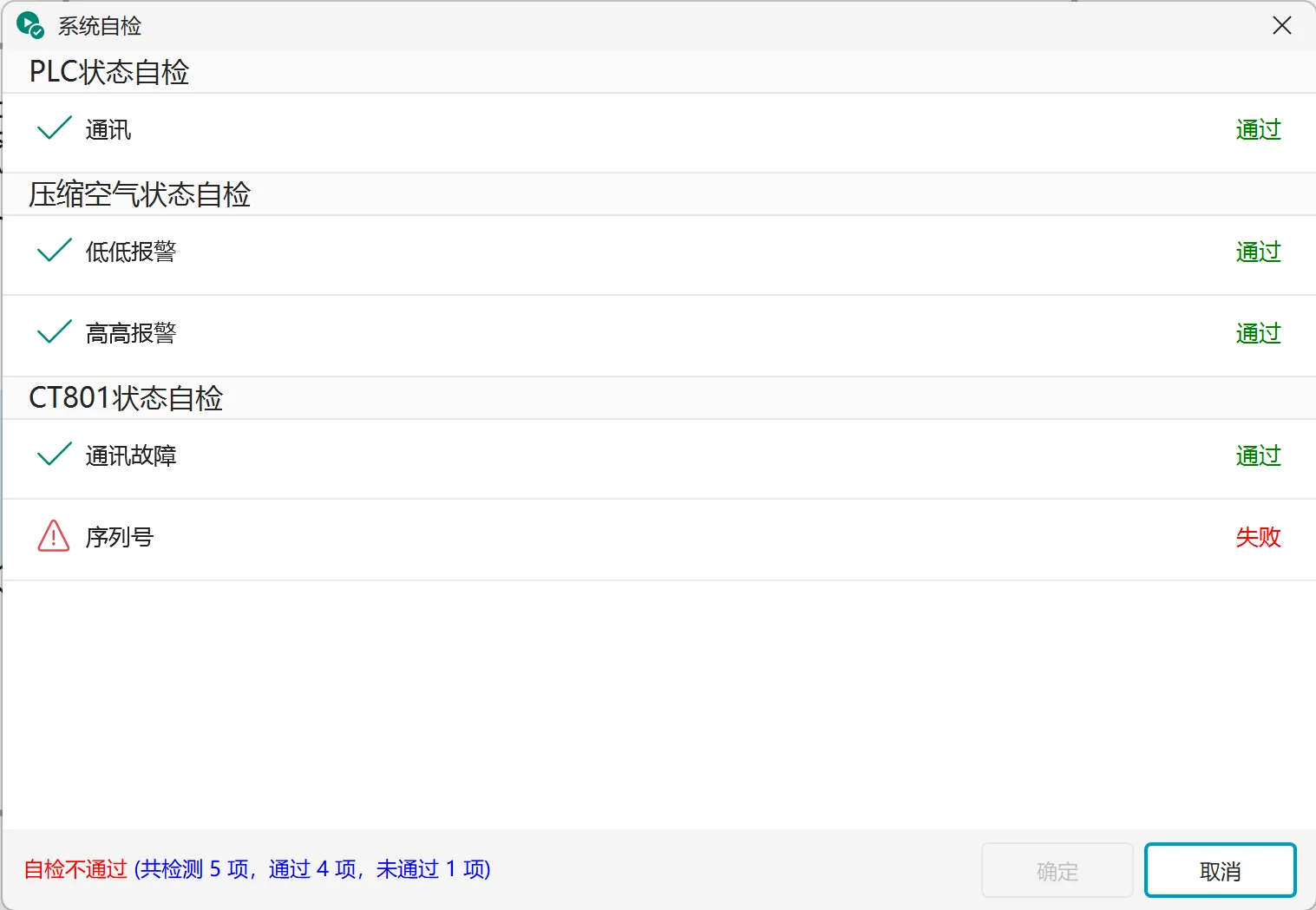This screenshot has width=1316, height=910.
Task: Click the 取消 button
Action: point(1220,870)
